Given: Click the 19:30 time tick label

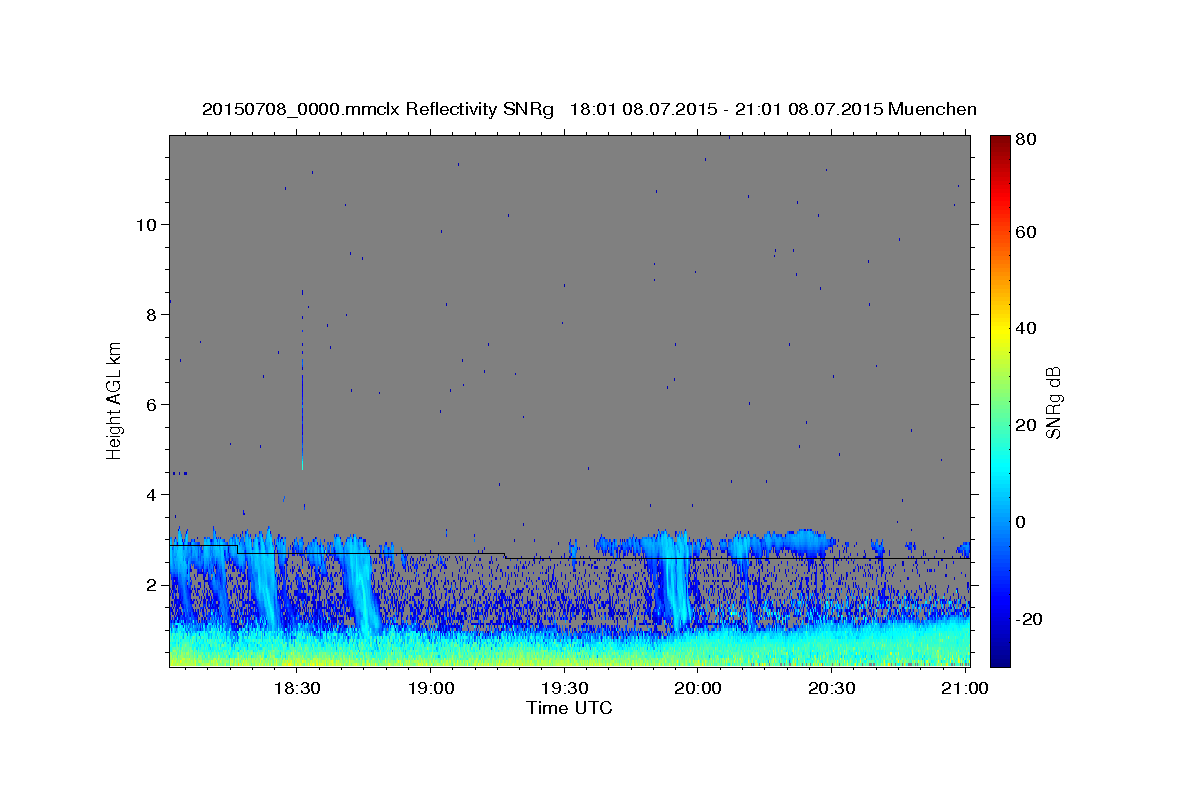Looking at the screenshot, I should coord(564,689).
